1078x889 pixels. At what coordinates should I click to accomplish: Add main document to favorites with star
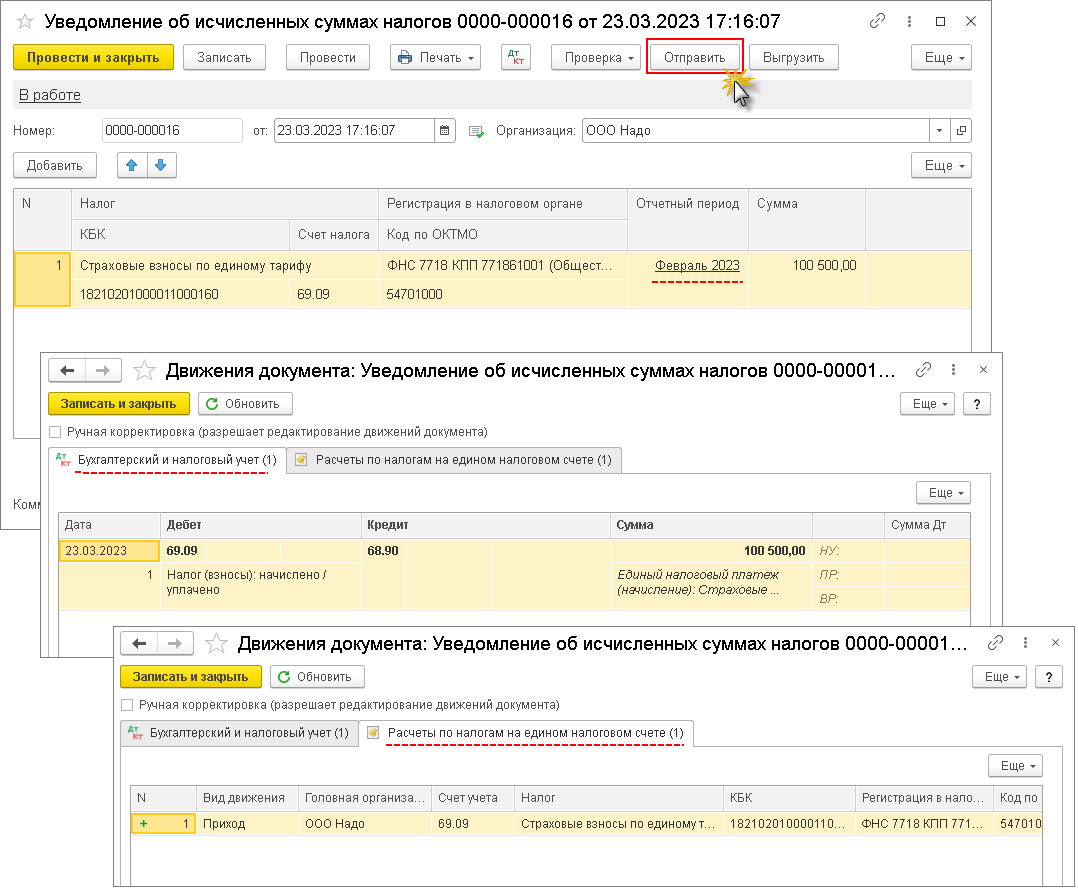point(25,21)
